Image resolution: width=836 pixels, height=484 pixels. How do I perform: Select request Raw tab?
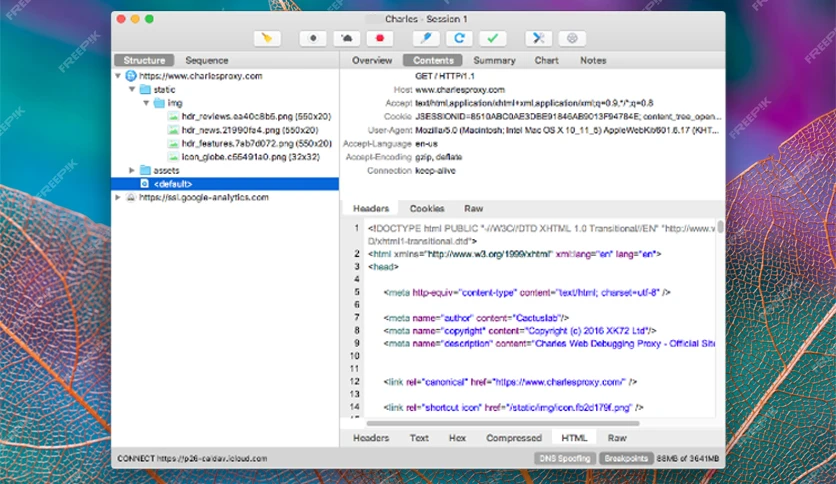pyautogui.click(x=473, y=208)
